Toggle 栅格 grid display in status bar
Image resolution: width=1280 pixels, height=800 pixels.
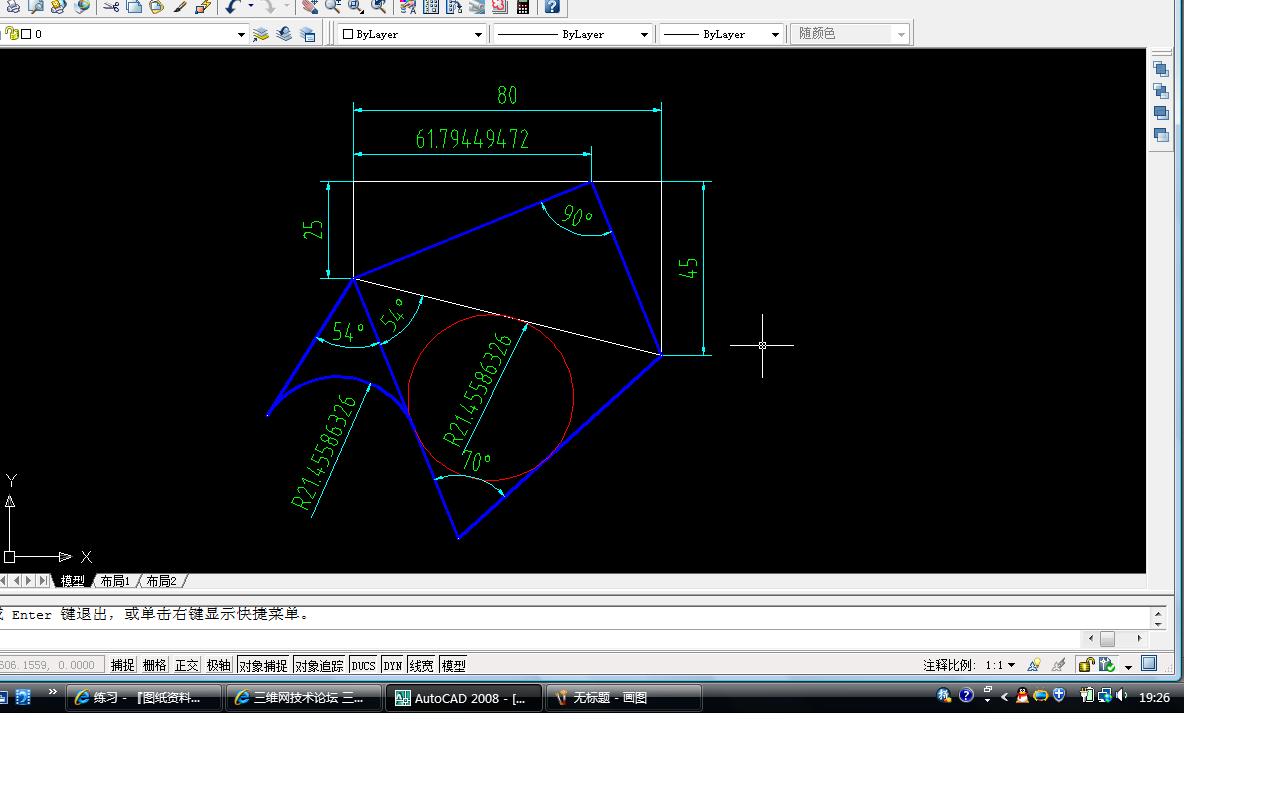coord(154,665)
